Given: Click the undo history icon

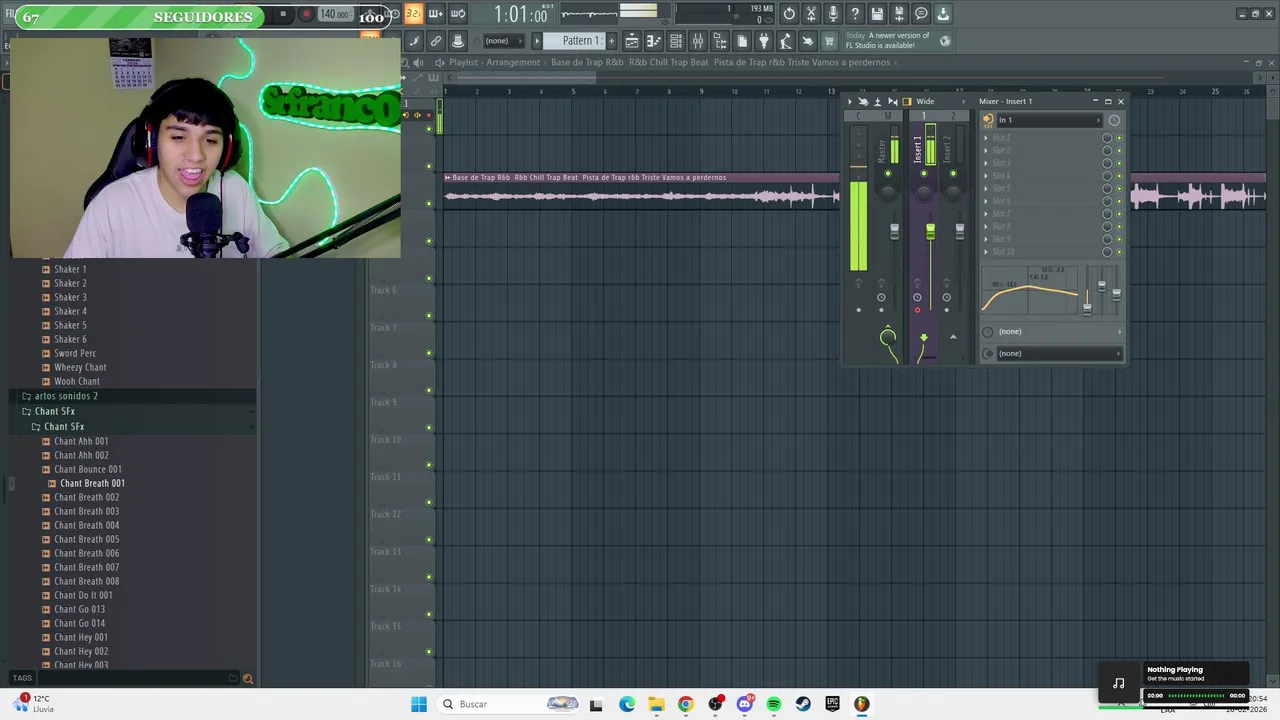Looking at the screenshot, I should 789,14.
